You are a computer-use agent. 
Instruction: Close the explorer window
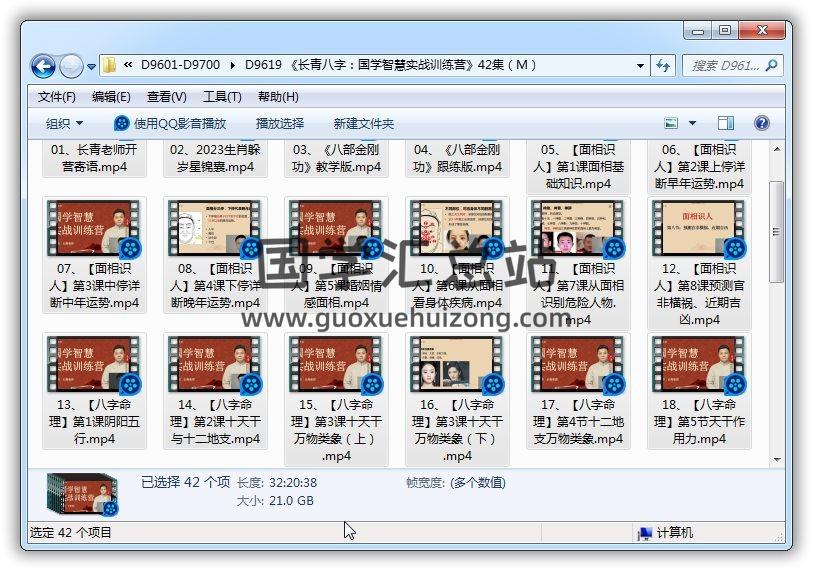click(x=762, y=31)
